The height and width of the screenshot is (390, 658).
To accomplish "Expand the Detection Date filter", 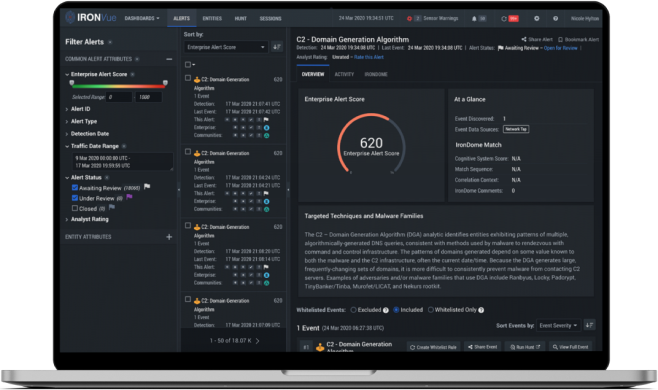I will coord(87,133).
